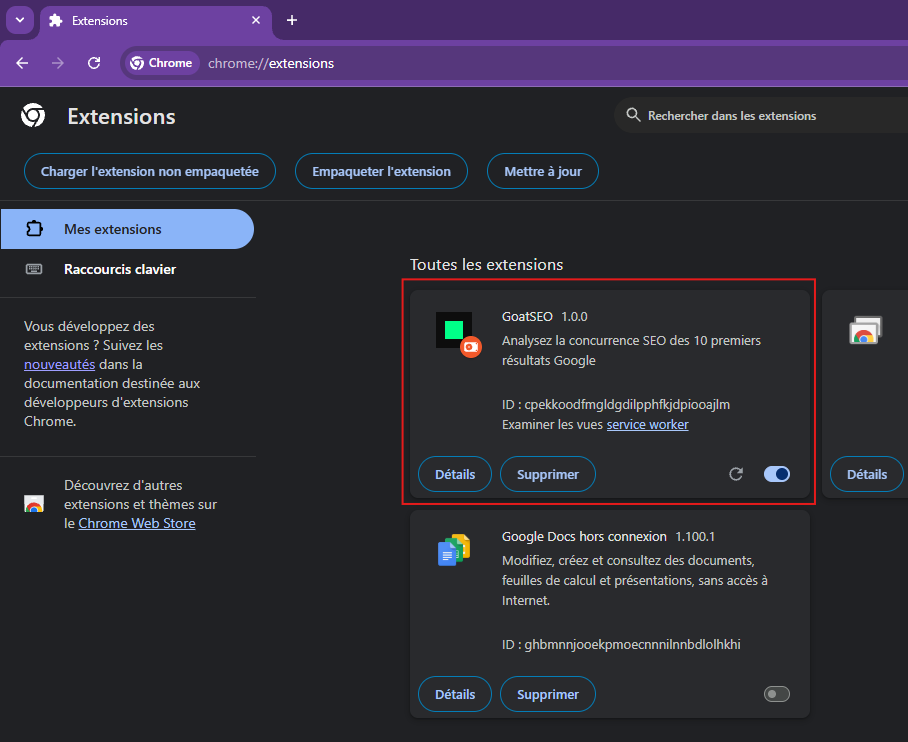Click the GoatSEO extension icon
The width and height of the screenshot is (908, 742).
456,331
